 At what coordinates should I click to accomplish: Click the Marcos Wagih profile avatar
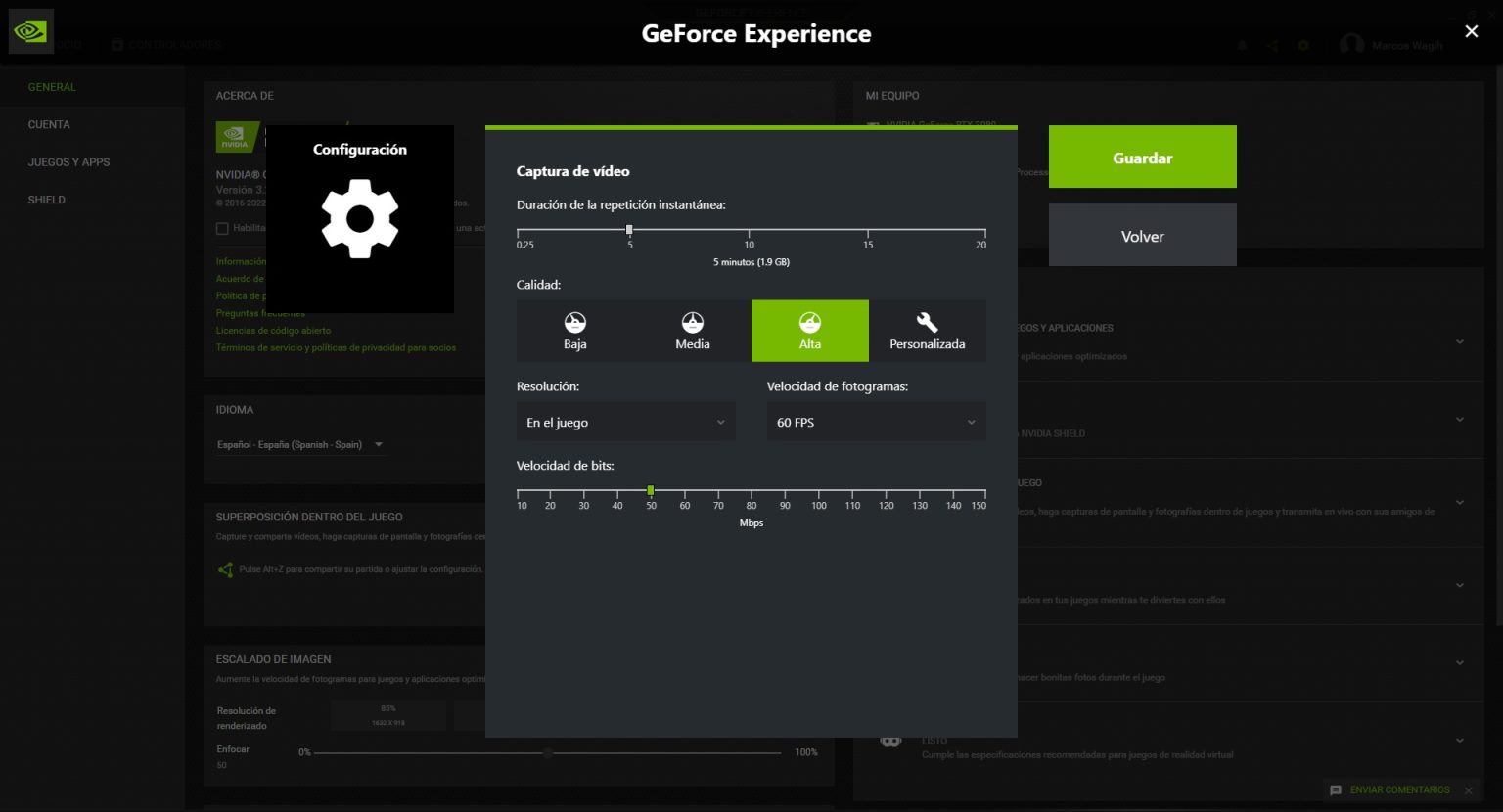1352,44
